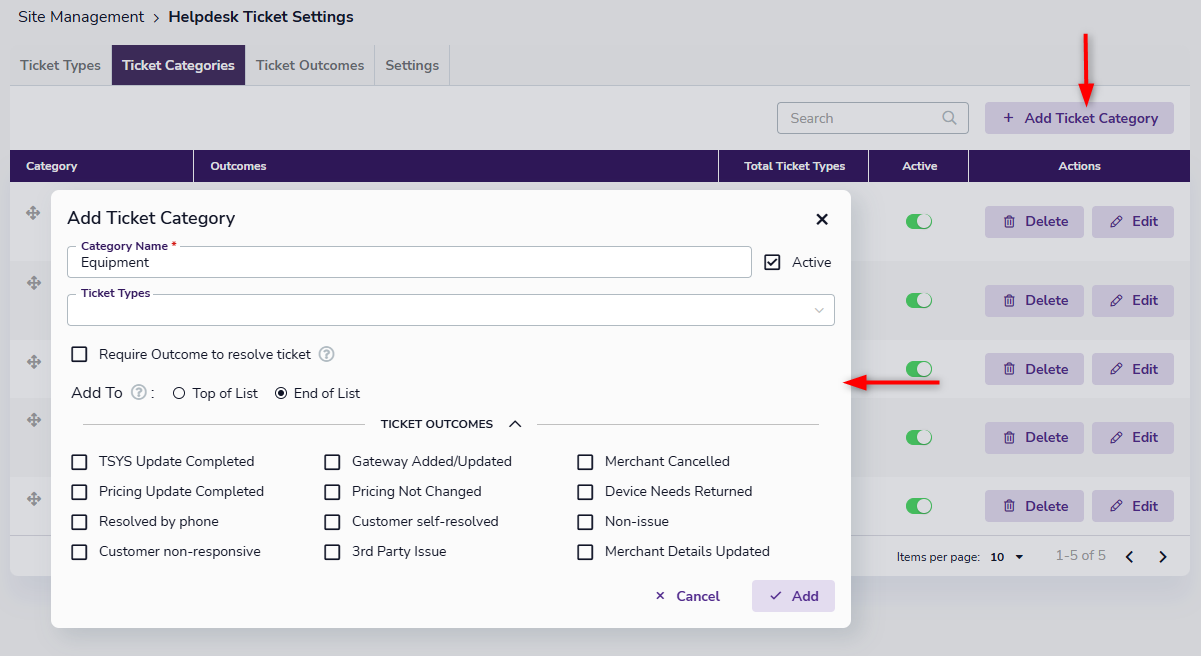Check TSYS Update Completed outcome

[x=79, y=462]
